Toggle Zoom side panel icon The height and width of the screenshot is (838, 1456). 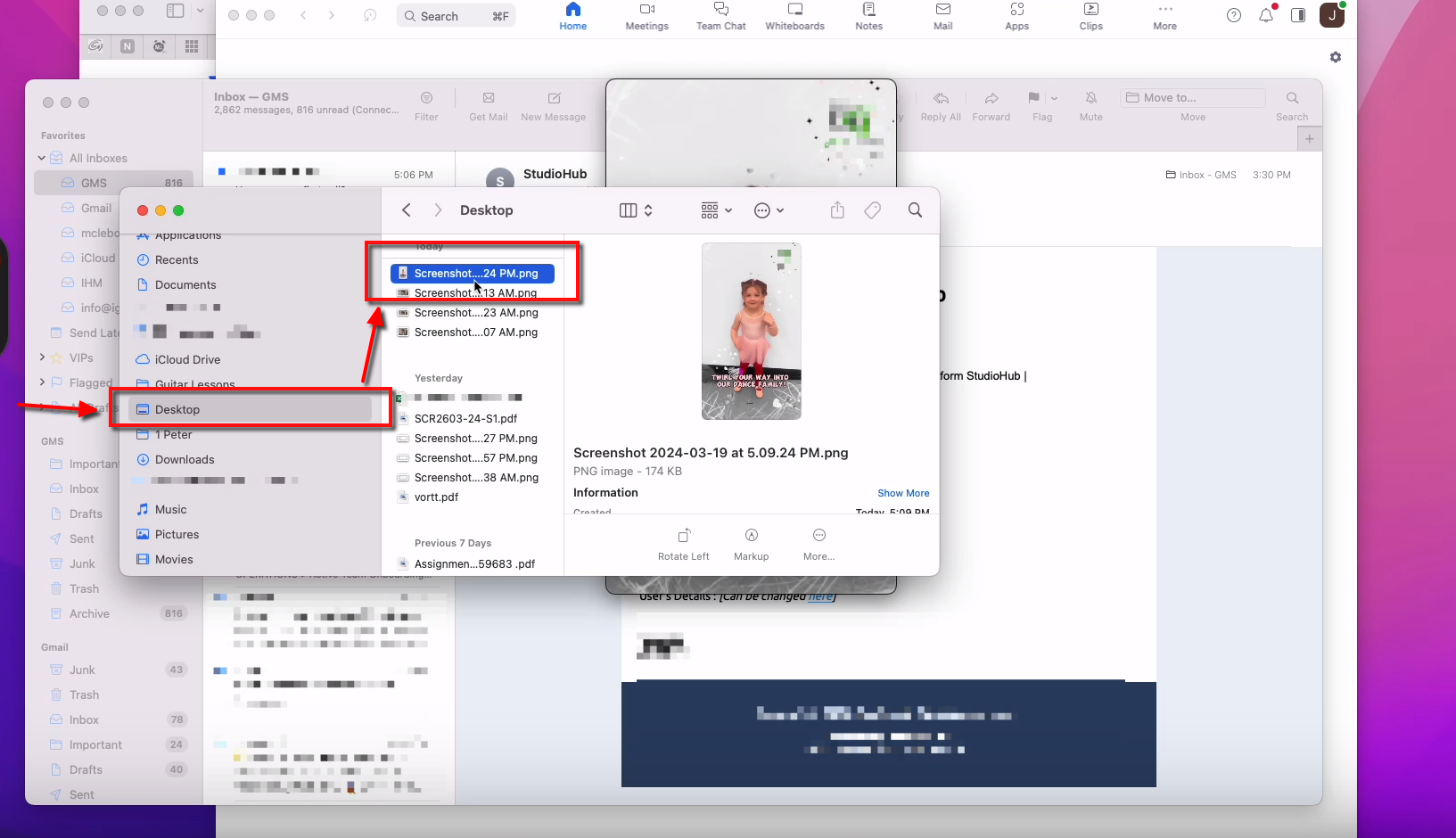pyautogui.click(x=1298, y=15)
